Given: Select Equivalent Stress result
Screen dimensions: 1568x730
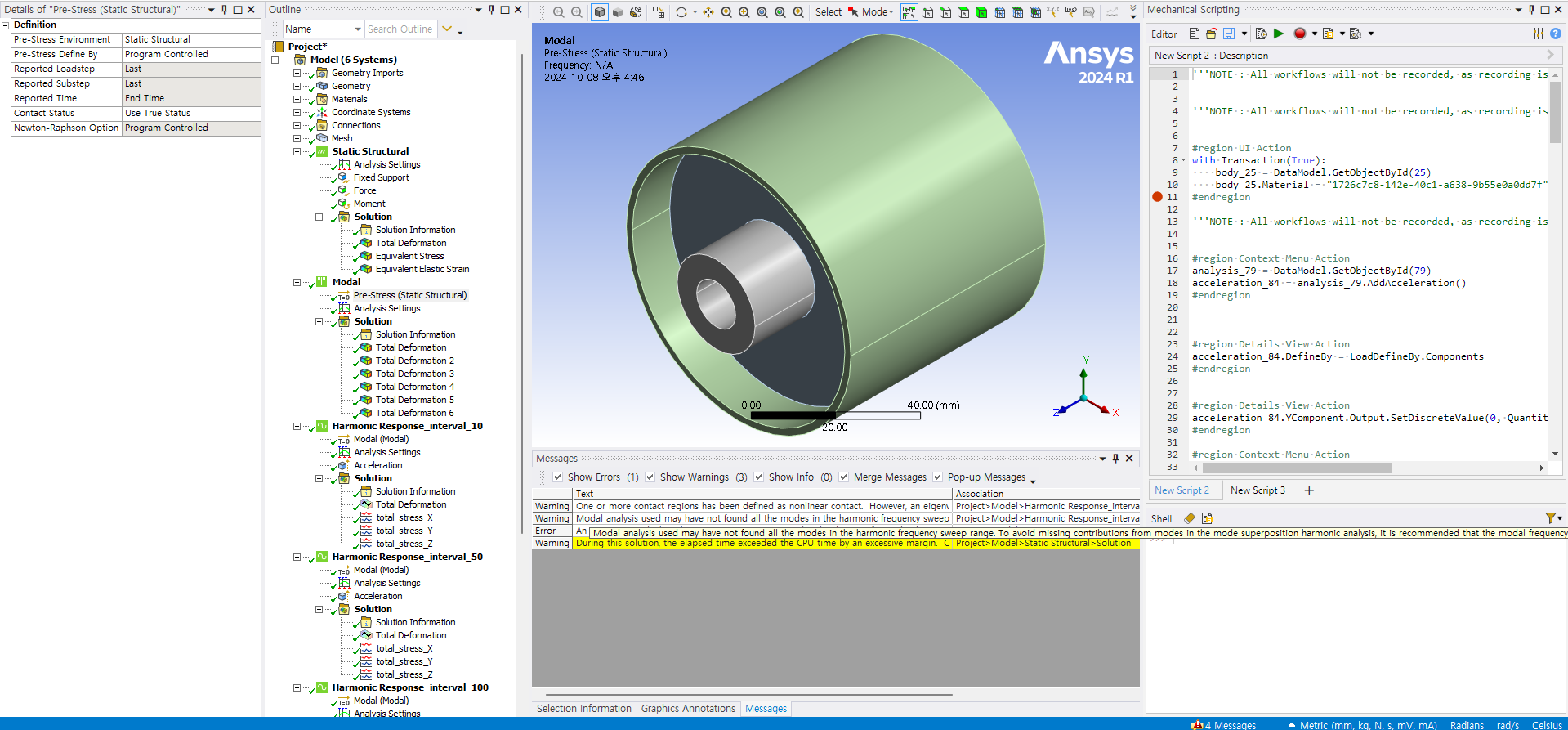Looking at the screenshot, I should [x=409, y=256].
